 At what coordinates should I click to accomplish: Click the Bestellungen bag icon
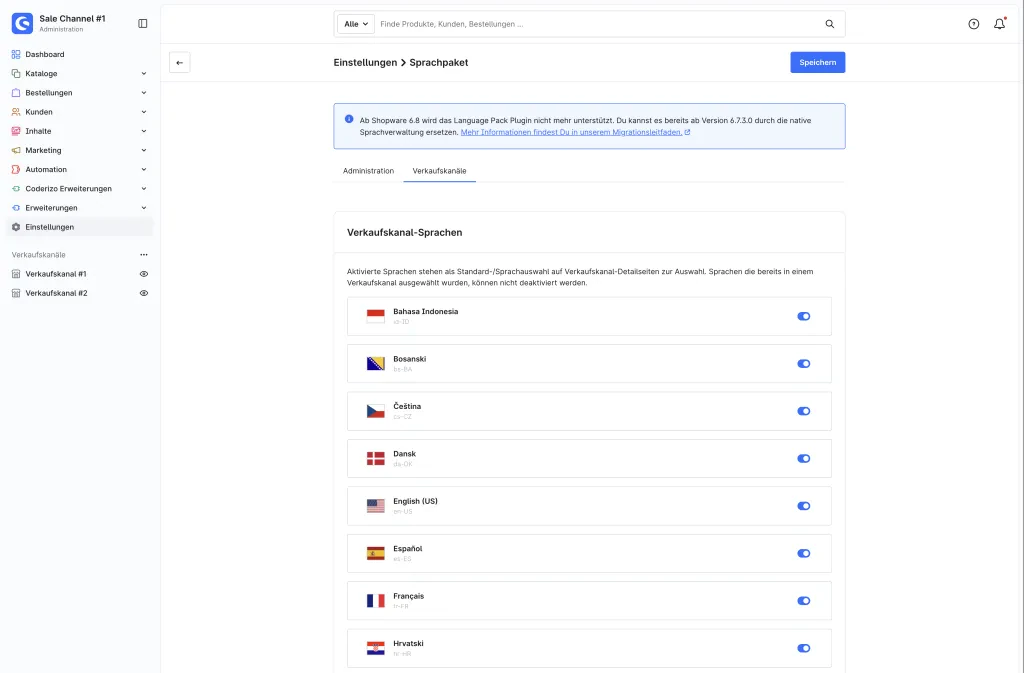tap(16, 93)
